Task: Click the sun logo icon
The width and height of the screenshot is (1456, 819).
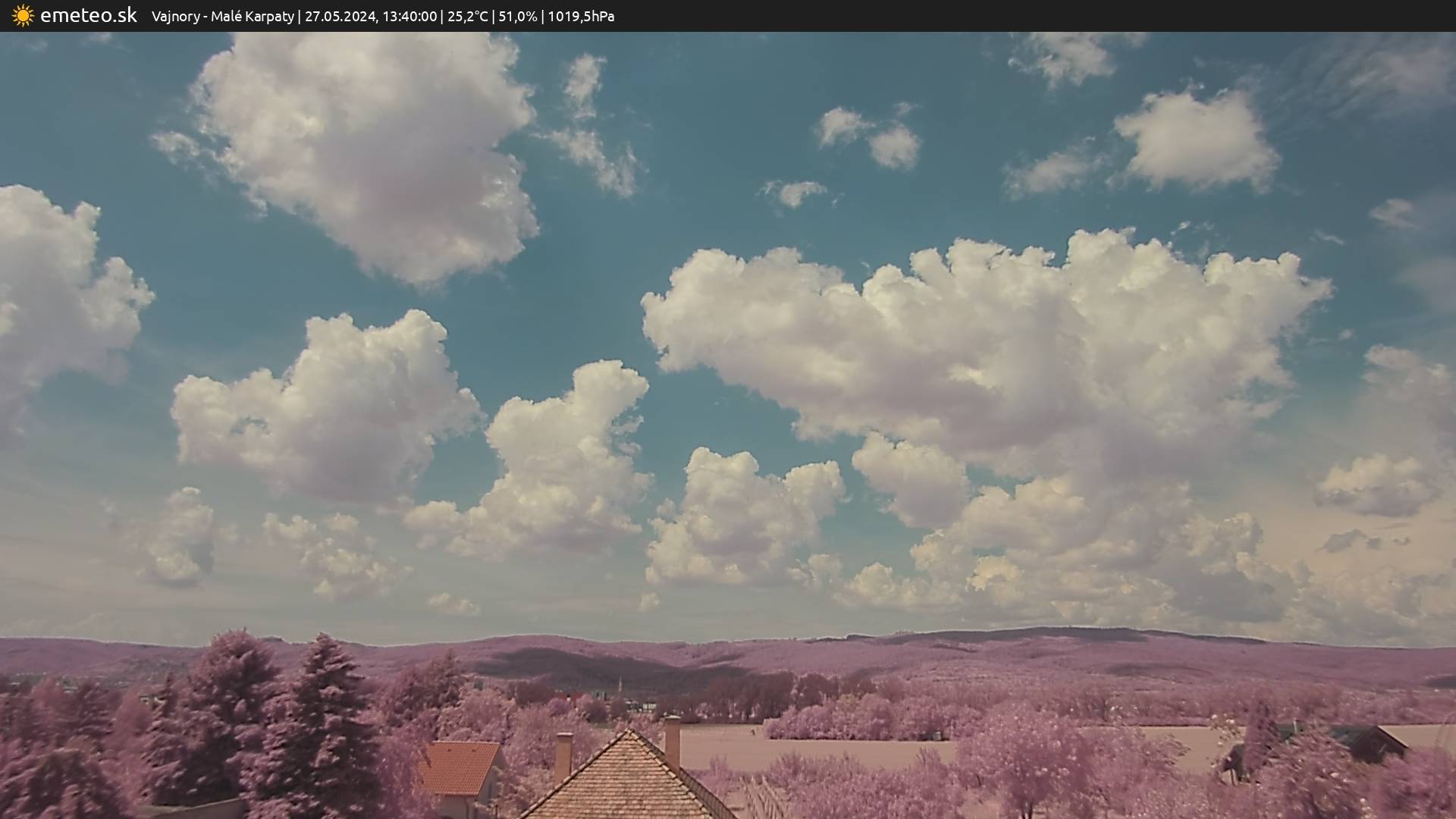Action: pyautogui.click(x=23, y=16)
